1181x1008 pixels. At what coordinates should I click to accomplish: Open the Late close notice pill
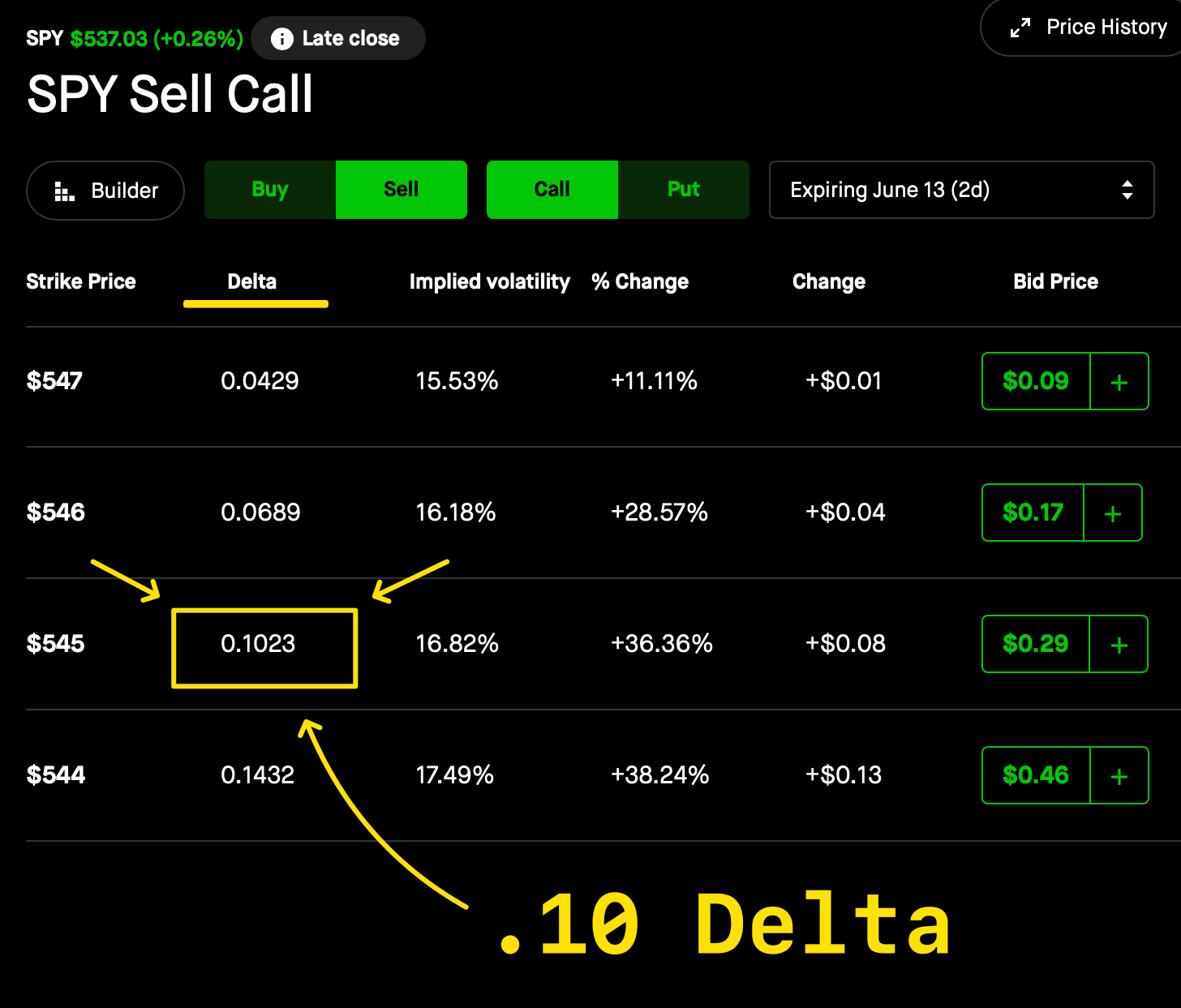click(x=338, y=38)
